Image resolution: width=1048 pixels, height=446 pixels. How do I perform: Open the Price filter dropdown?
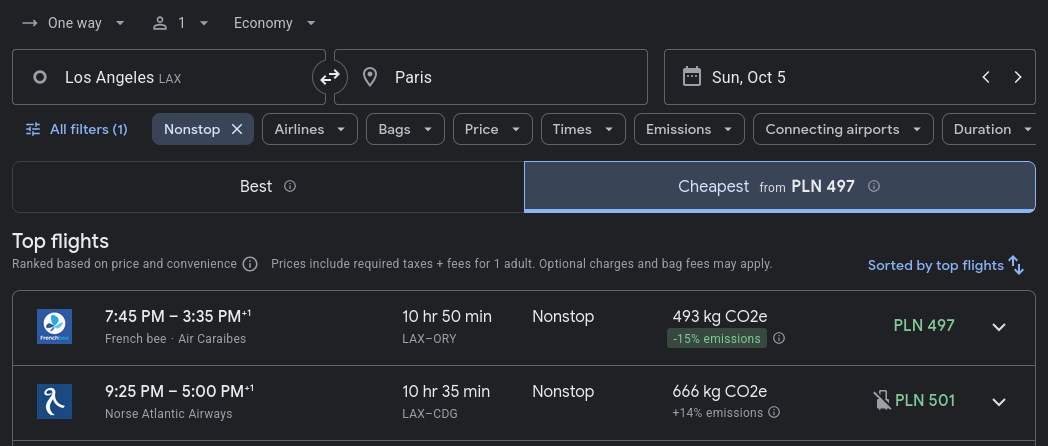[x=493, y=129]
